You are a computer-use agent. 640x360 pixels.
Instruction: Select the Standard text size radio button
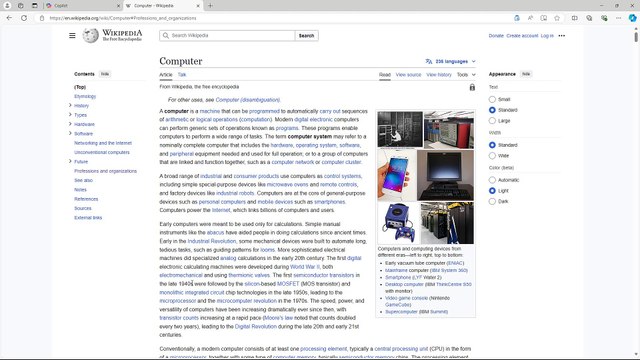492,110
